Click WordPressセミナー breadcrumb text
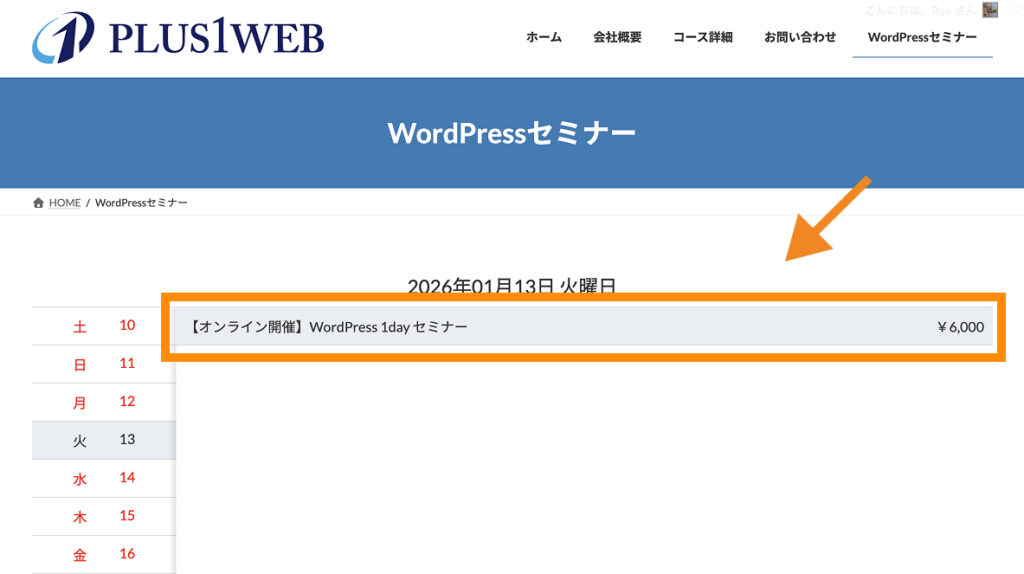 [x=141, y=203]
